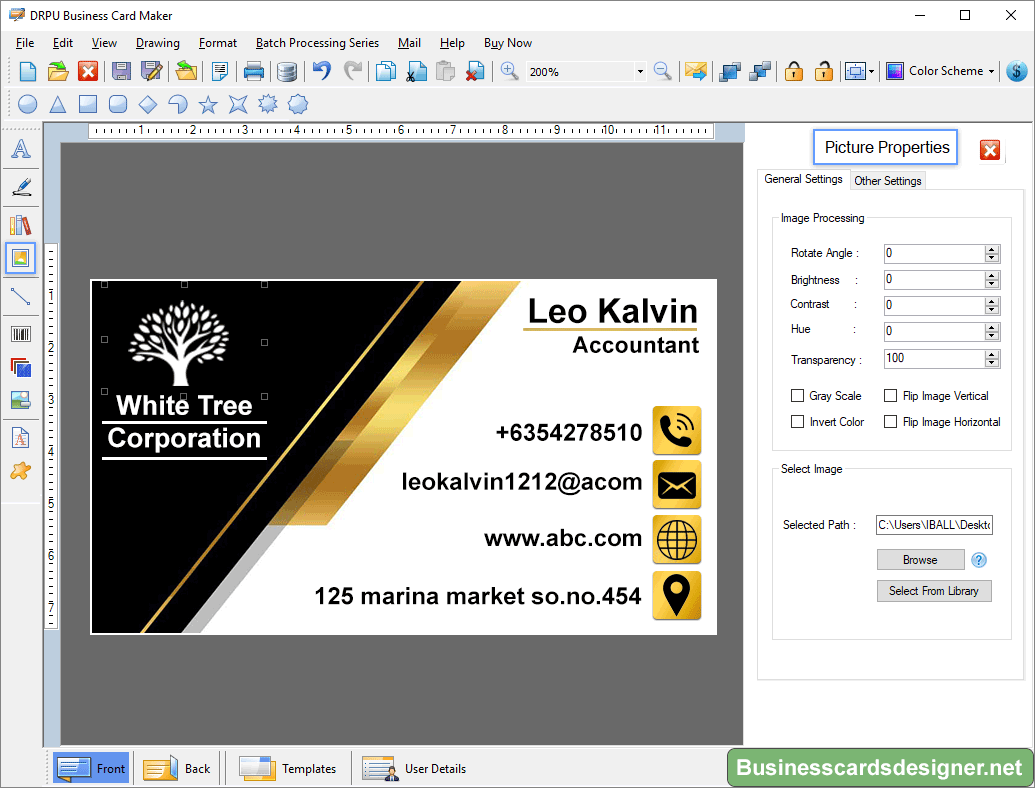This screenshot has width=1035, height=788.
Task: Click the Browse button
Action: (920, 560)
